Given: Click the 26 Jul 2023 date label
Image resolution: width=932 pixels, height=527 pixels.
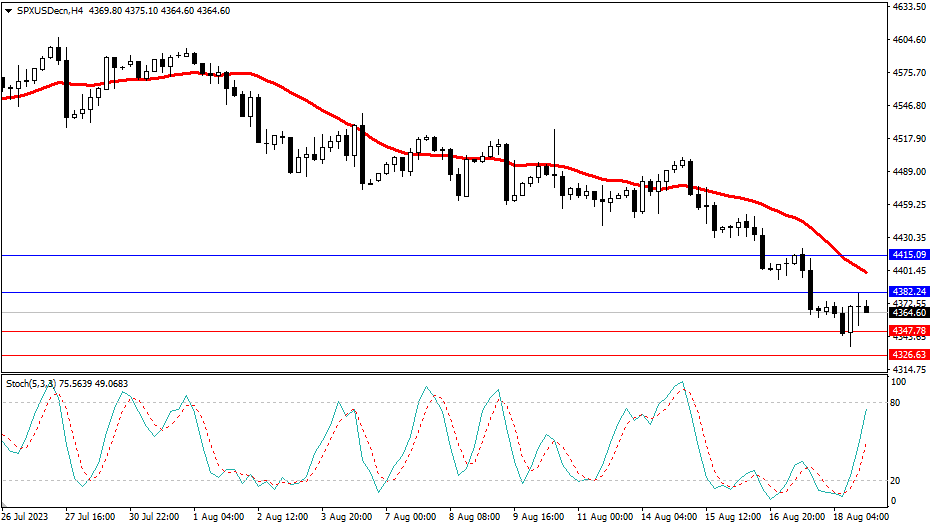Looking at the screenshot, I should point(26,518).
